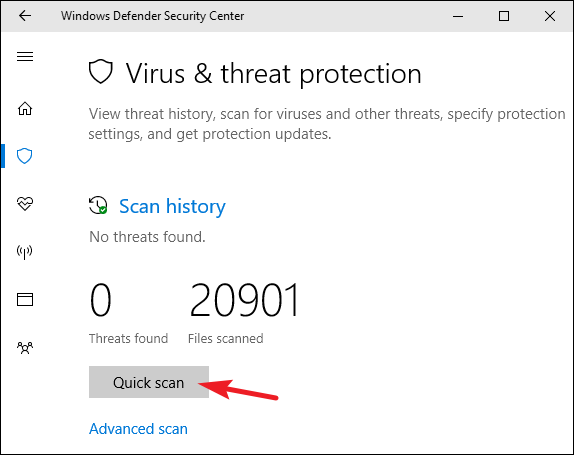Expand the hamburger navigation menu

pos(25,56)
